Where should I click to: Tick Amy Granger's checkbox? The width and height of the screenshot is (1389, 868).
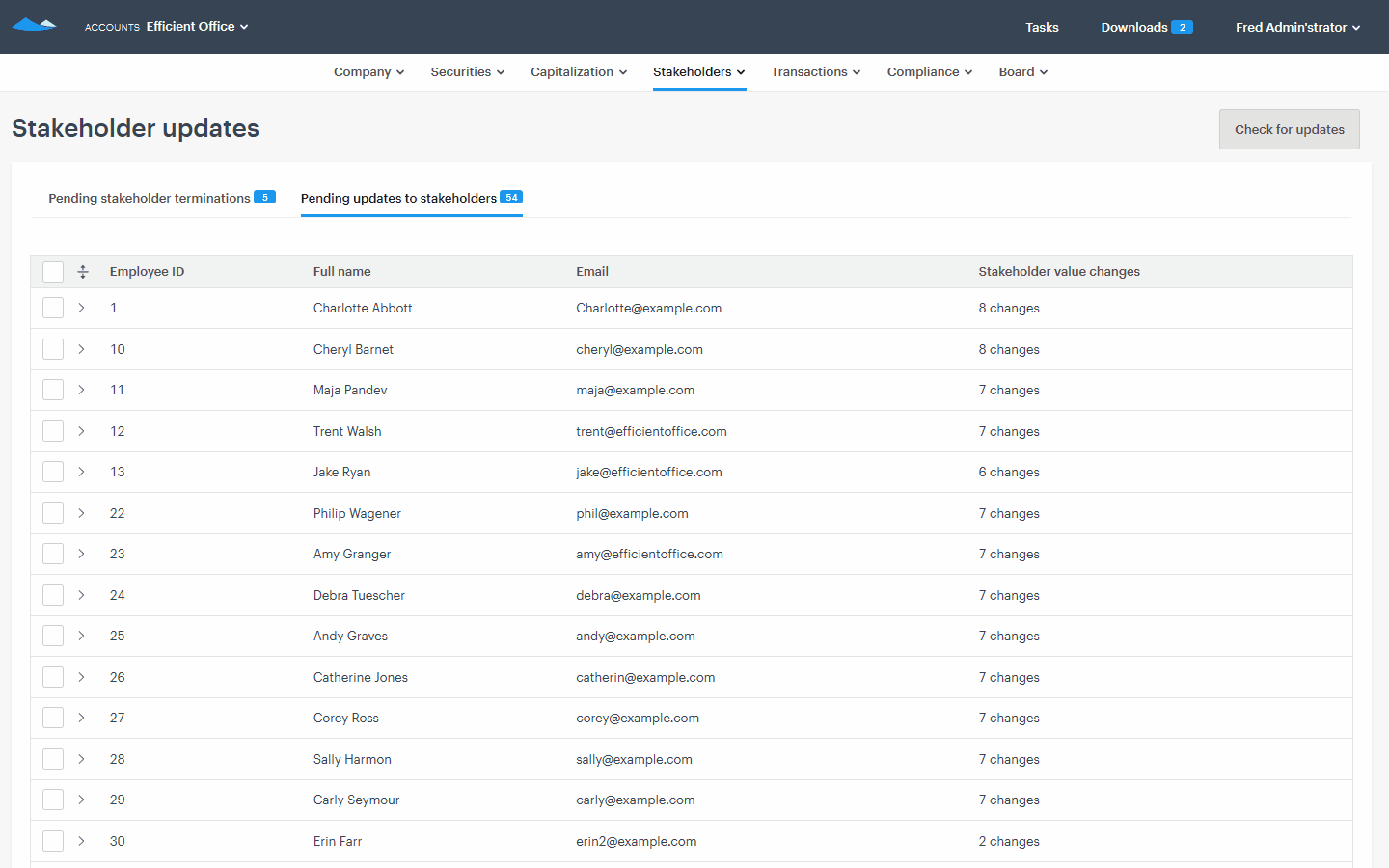tap(53, 554)
